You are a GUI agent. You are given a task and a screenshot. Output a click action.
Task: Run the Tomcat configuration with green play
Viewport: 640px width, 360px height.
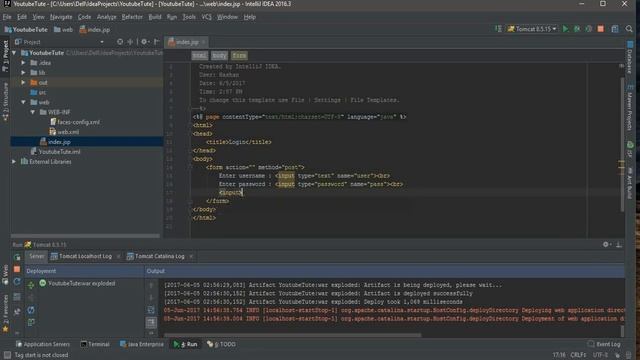[x=565, y=29]
